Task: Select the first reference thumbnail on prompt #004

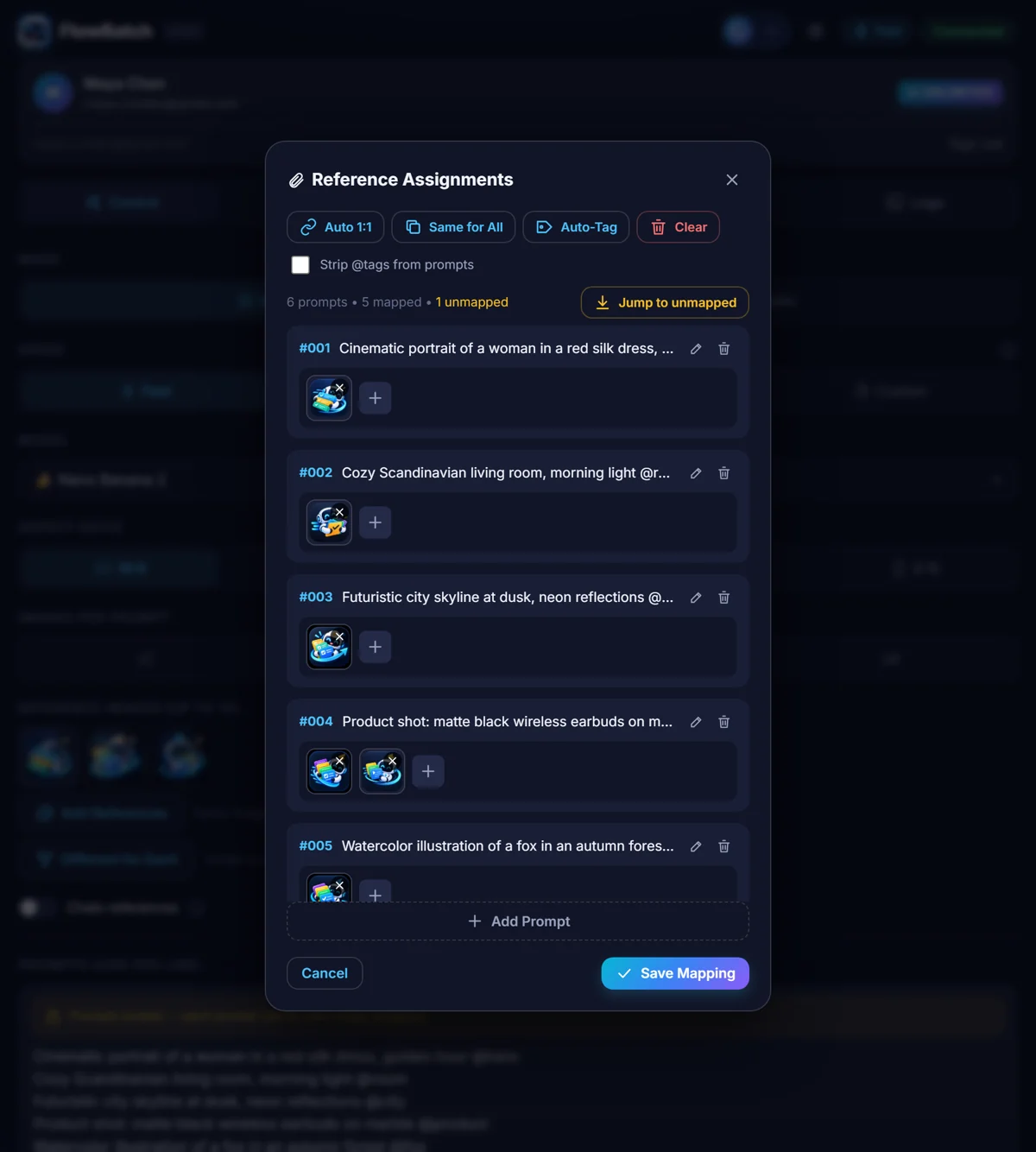Action: [x=329, y=771]
